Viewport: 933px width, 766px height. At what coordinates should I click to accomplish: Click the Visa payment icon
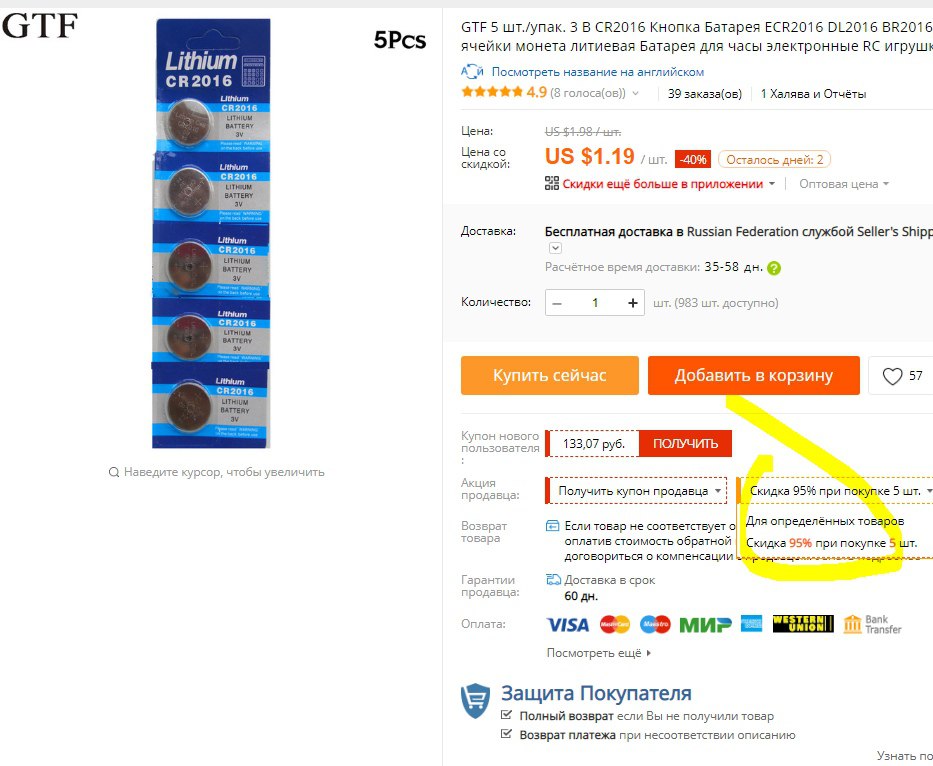[x=568, y=624]
